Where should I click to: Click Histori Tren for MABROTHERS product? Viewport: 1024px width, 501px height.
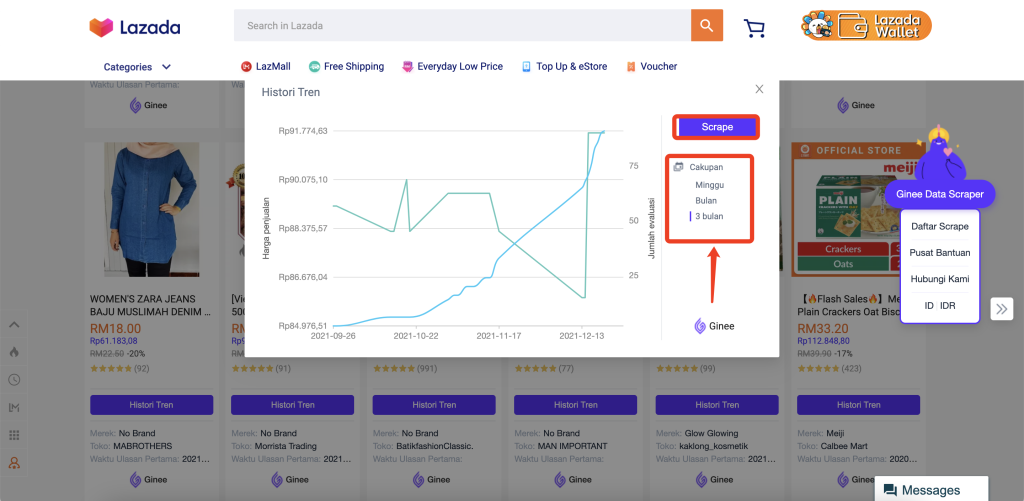(152, 405)
